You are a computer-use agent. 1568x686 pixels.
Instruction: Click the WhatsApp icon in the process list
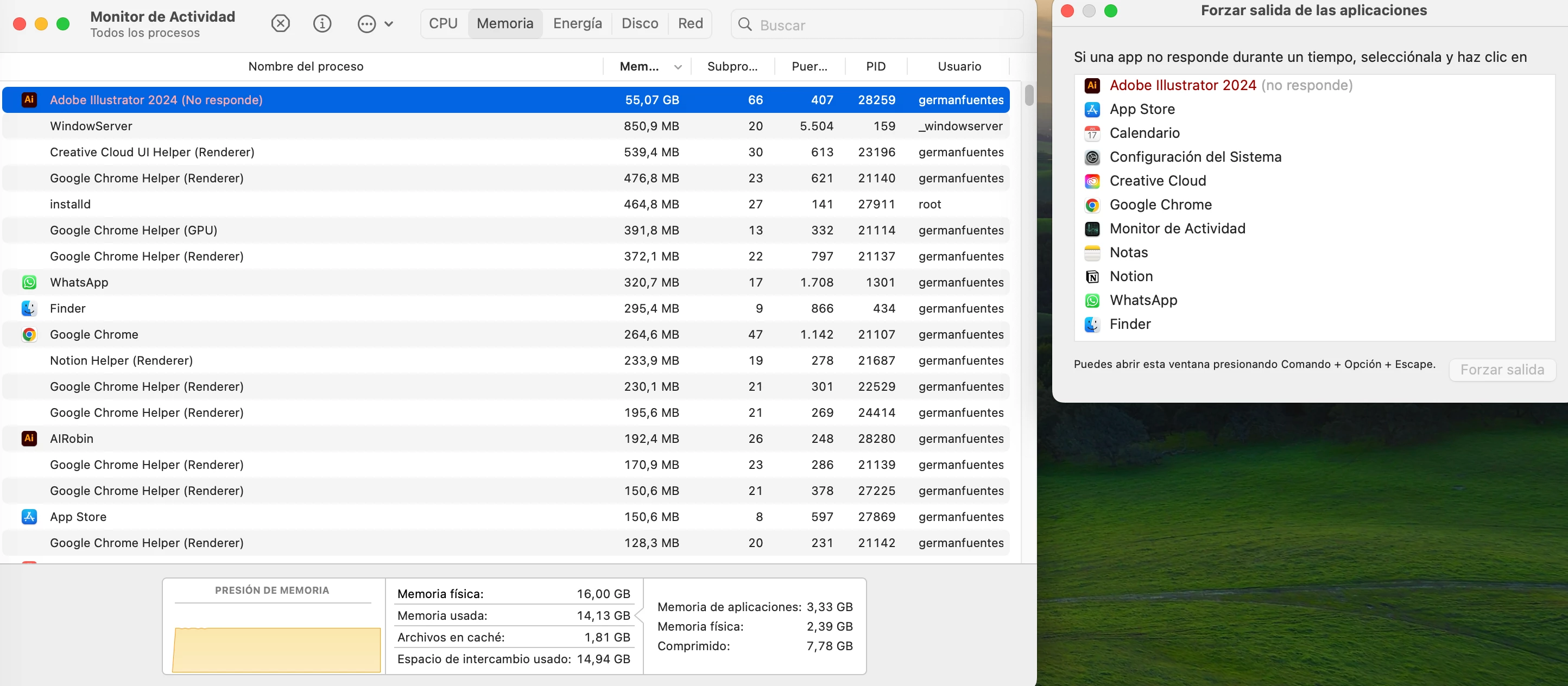[x=29, y=282]
